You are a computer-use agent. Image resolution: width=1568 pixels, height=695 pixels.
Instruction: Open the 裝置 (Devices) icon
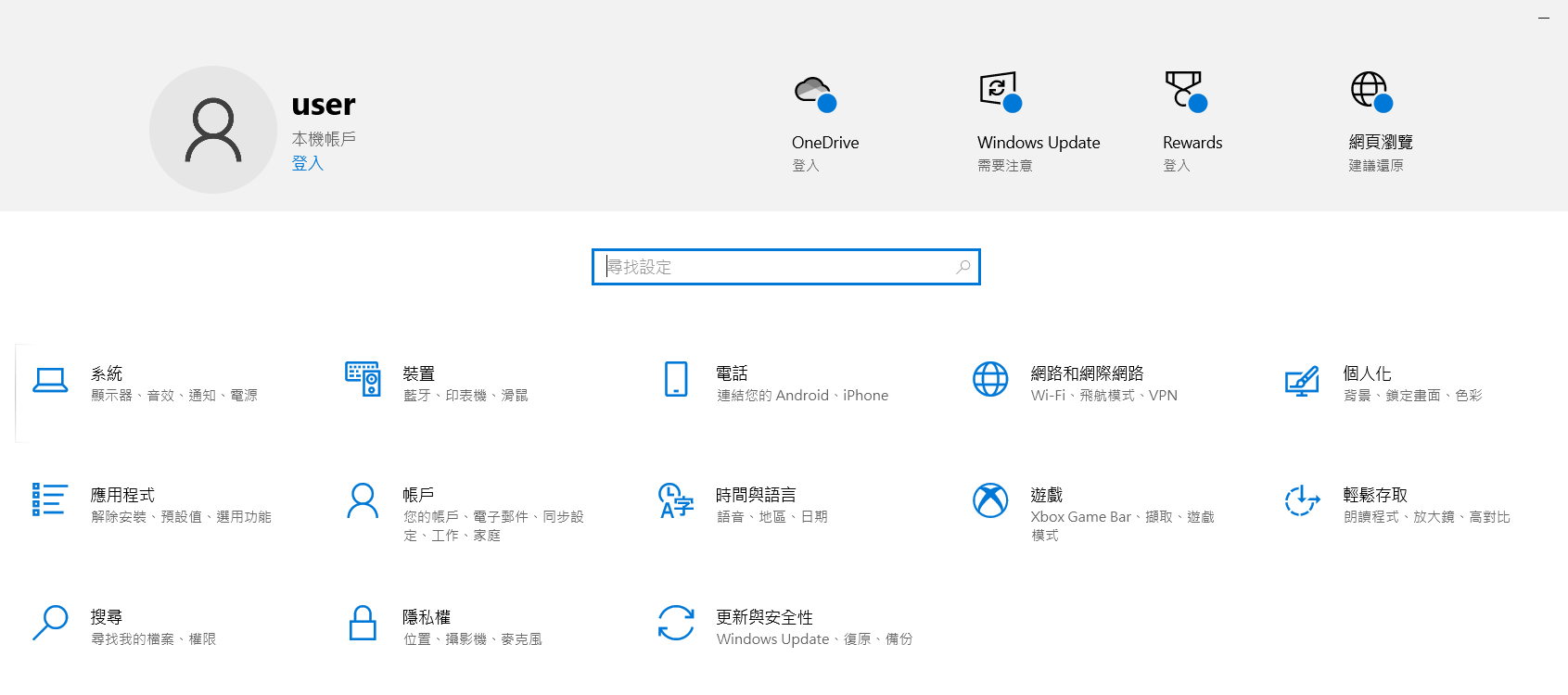click(363, 379)
